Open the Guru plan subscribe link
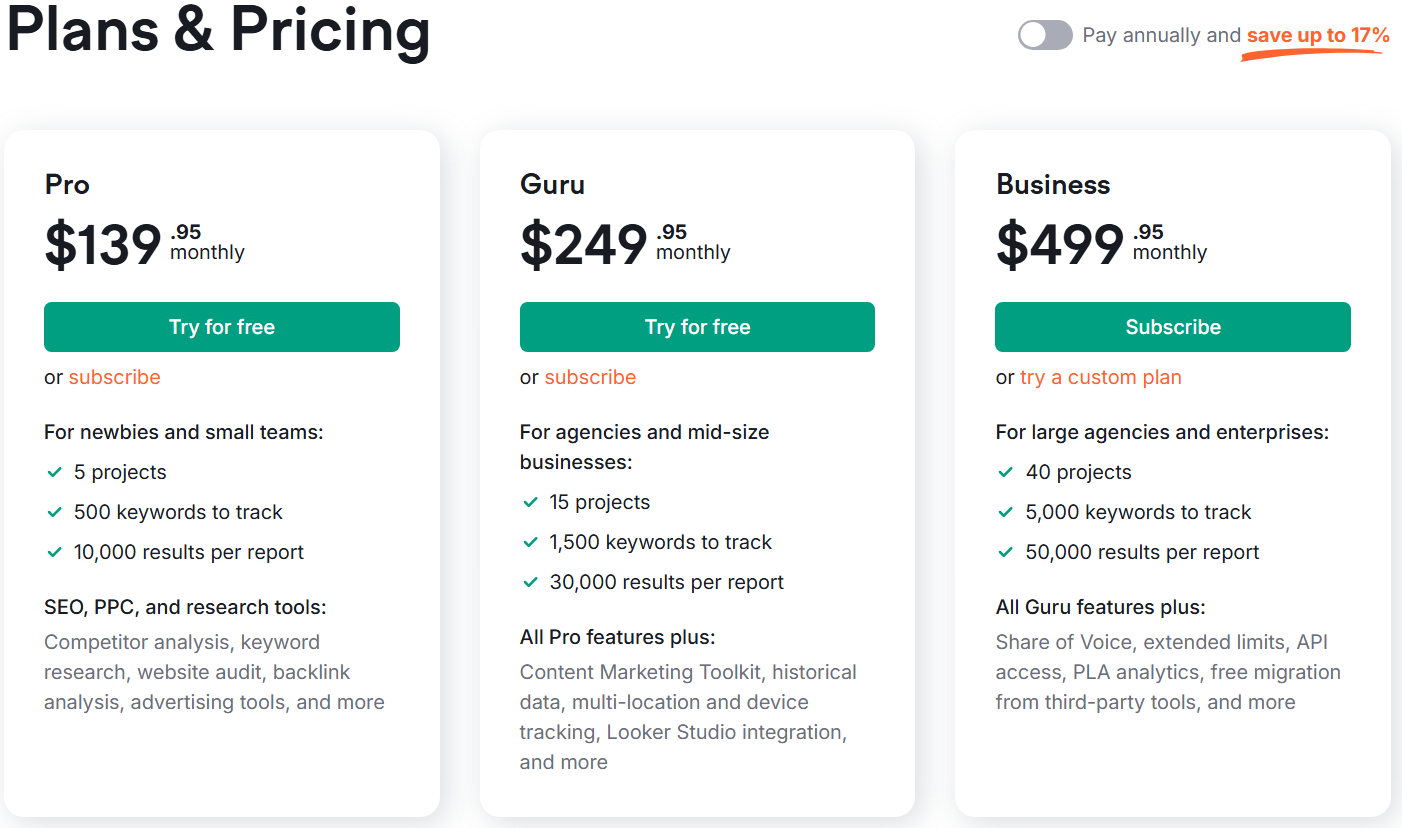The image size is (1402, 828). pyautogui.click(x=590, y=377)
